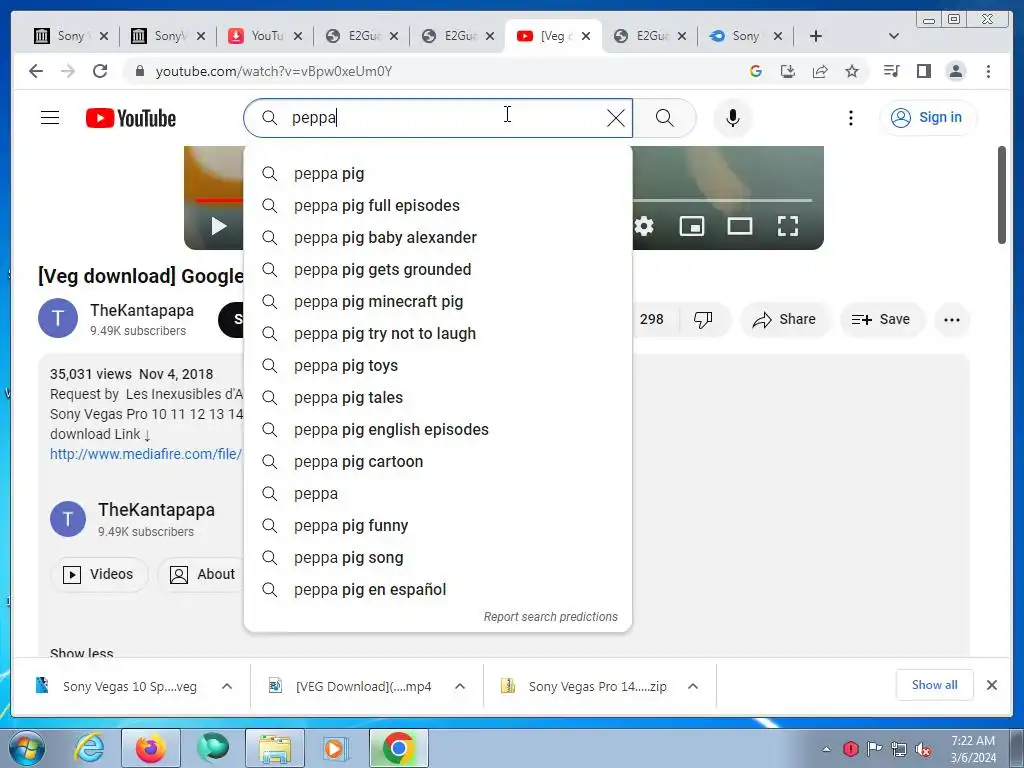Select 'peppa pig gets grounded' suggestion
1024x768 pixels.
pos(438,270)
